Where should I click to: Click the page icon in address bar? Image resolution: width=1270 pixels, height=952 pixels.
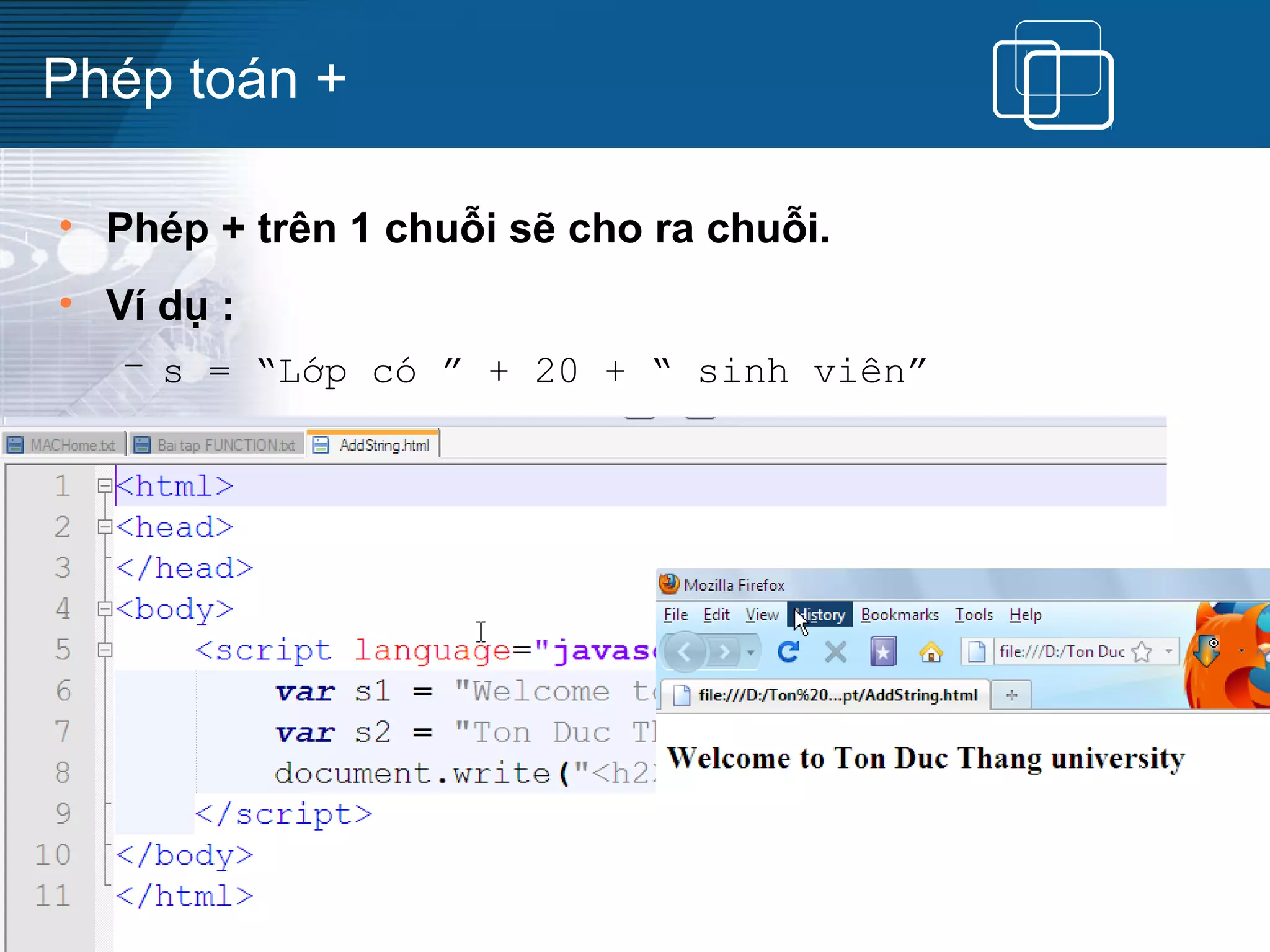click(977, 652)
